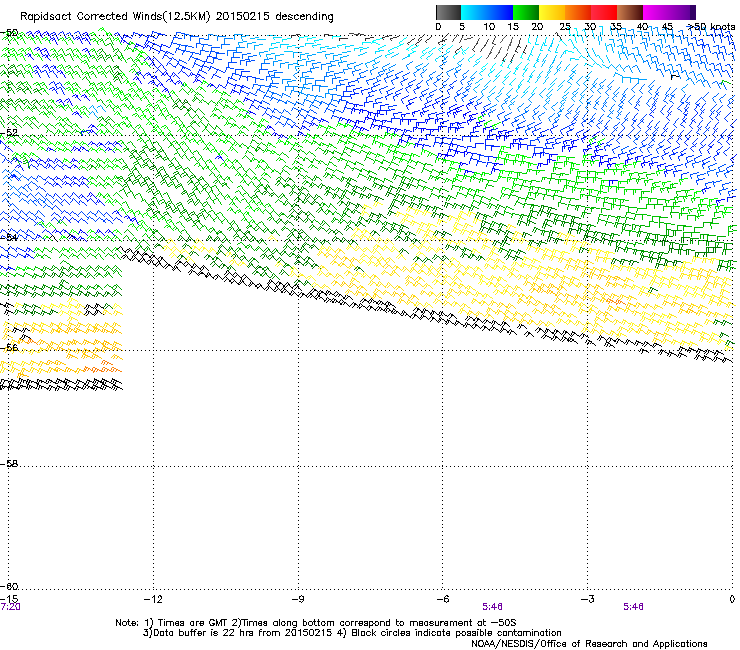Click the legend scale number 10
This screenshot has height=650, width=740.
(x=489, y=27)
